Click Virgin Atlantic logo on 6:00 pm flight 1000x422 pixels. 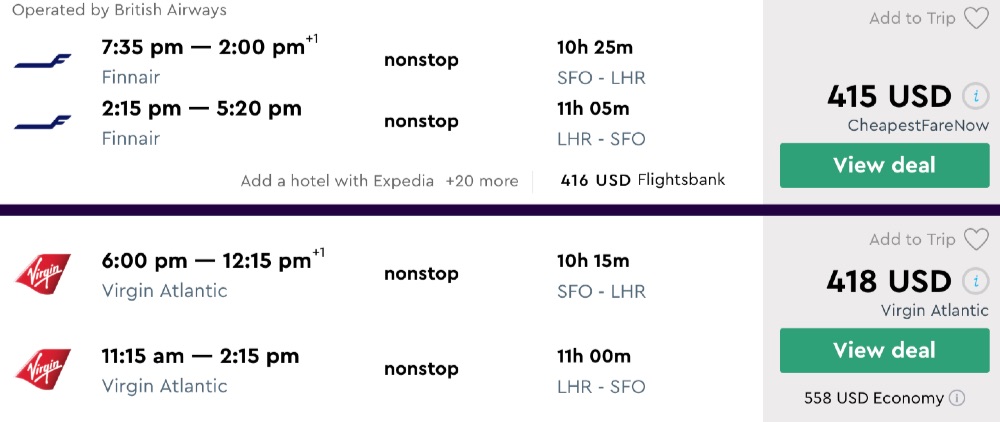point(43,274)
